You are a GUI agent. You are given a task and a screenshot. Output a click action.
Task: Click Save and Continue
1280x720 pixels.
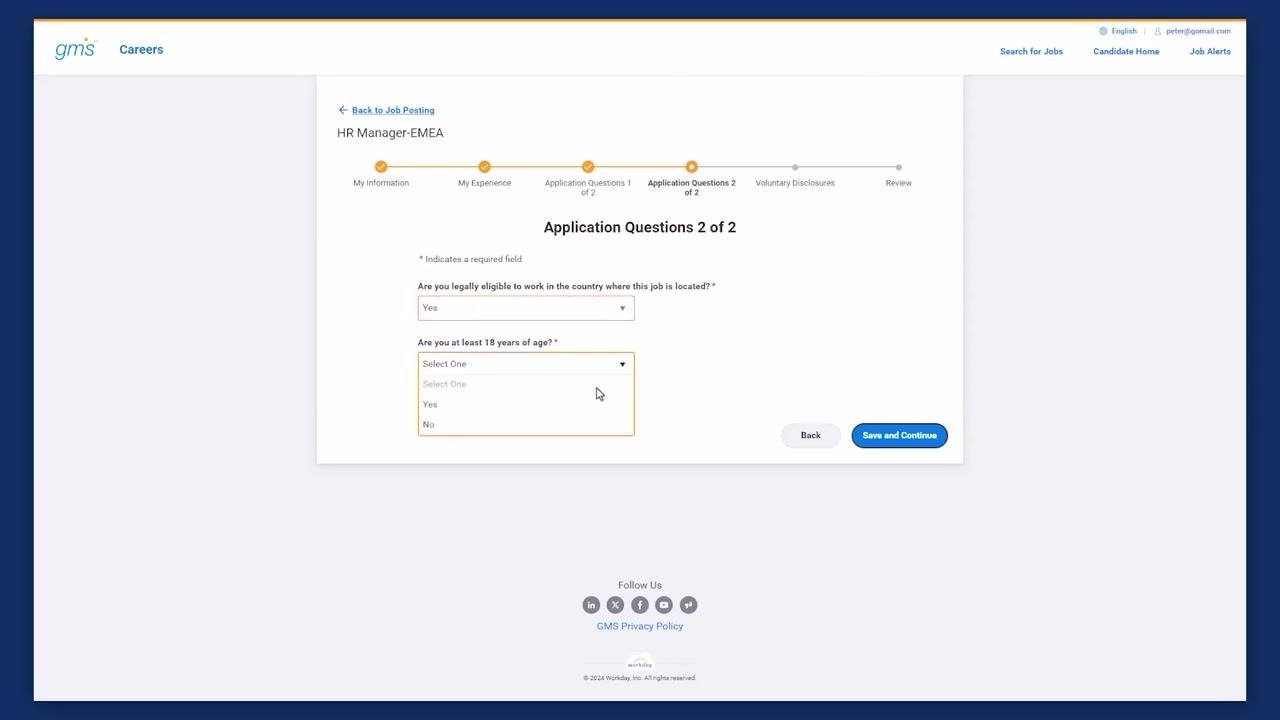(x=899, y=435)
